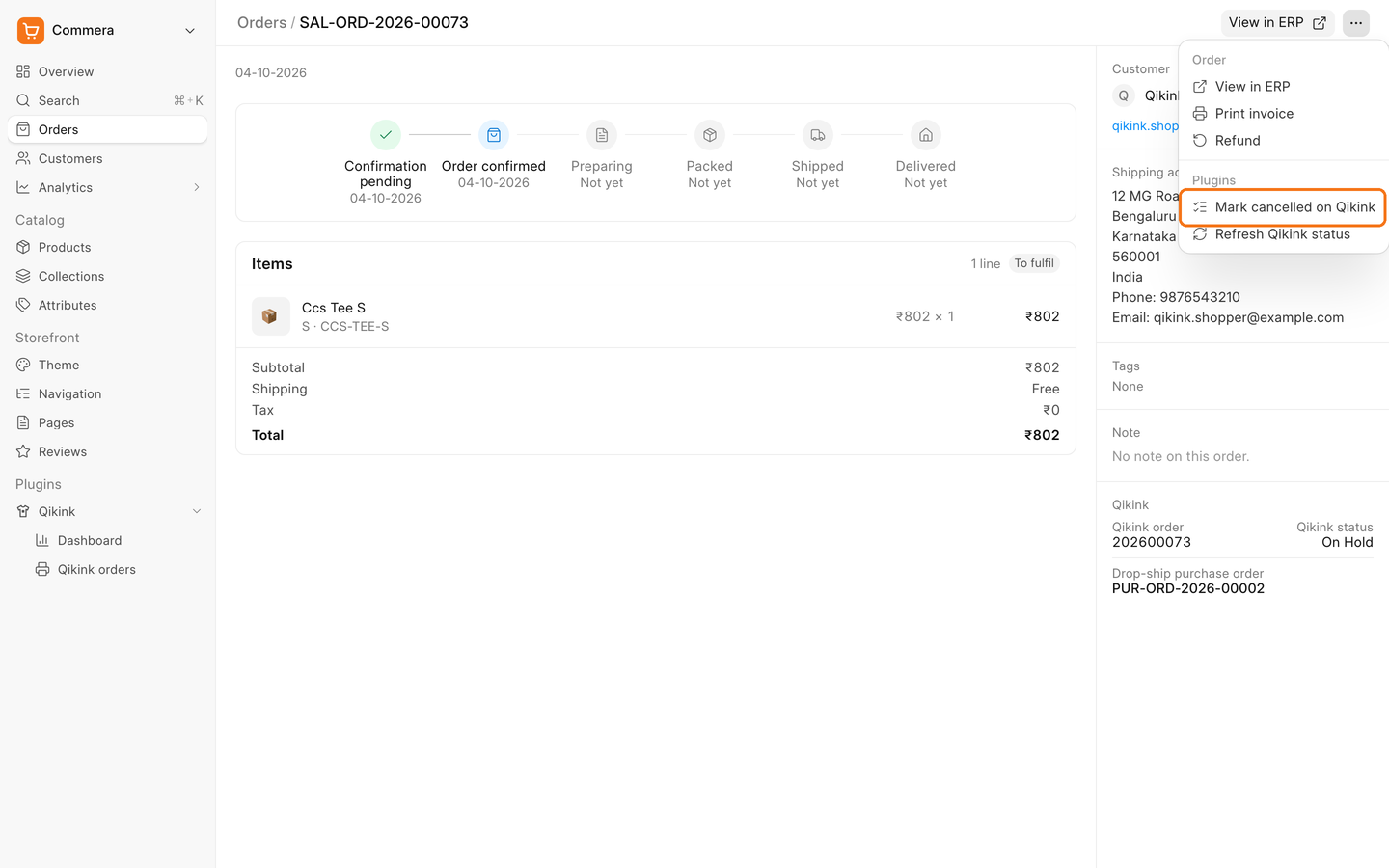
Task: Select Refresh Qikink status
Action: click(x=1283, y=234)
